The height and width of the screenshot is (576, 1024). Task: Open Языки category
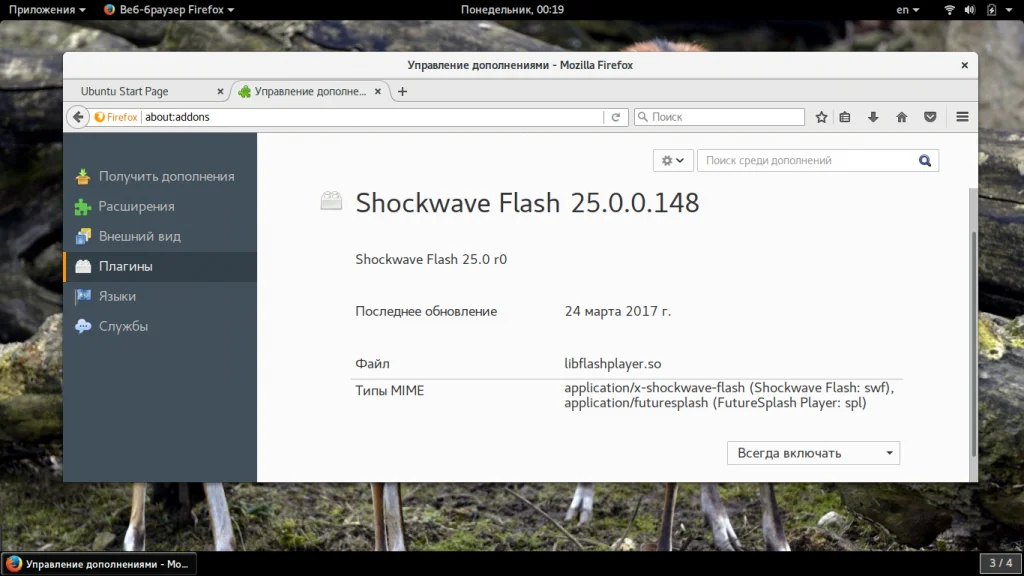tap(160, 296)
